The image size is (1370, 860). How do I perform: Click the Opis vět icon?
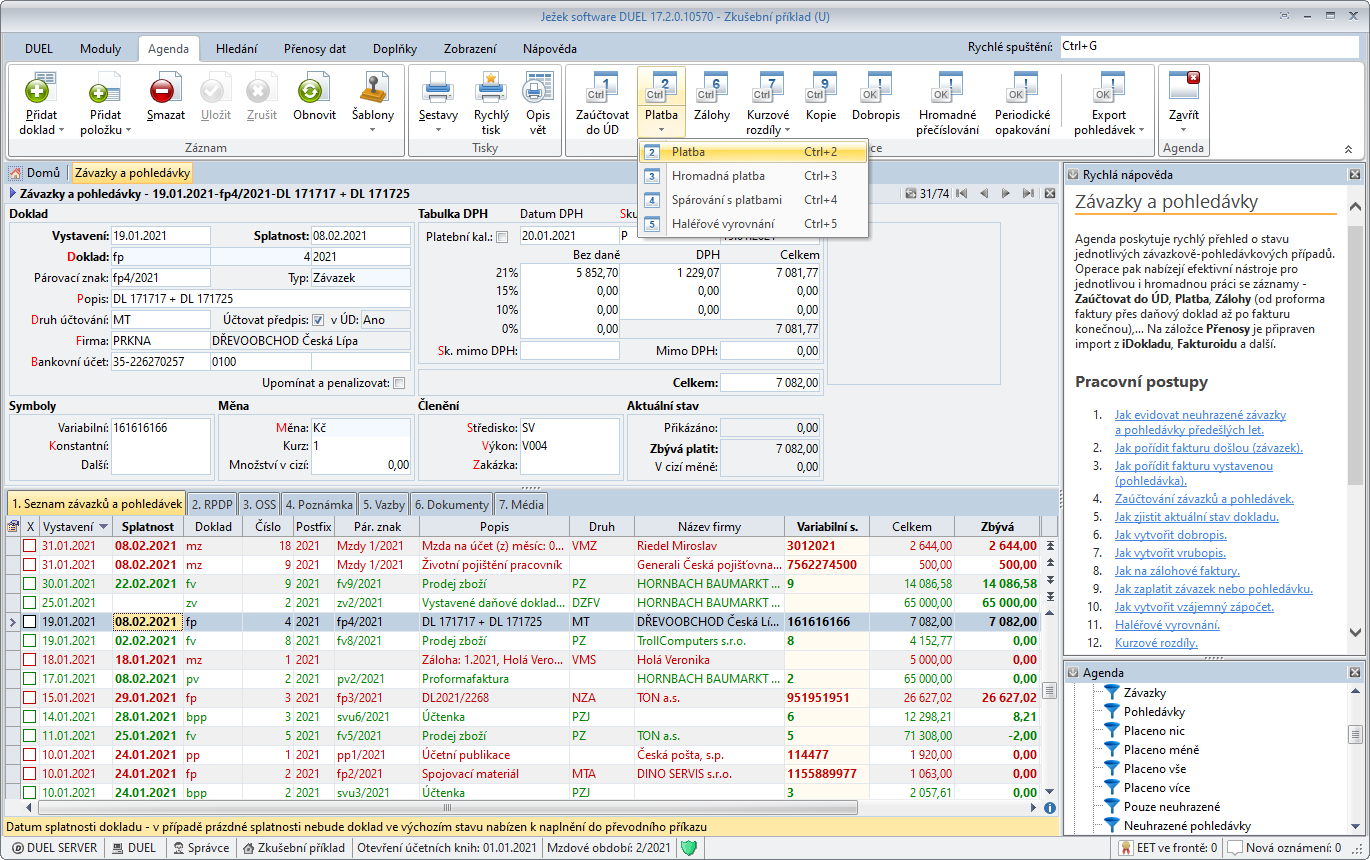[x=538, y=89]
